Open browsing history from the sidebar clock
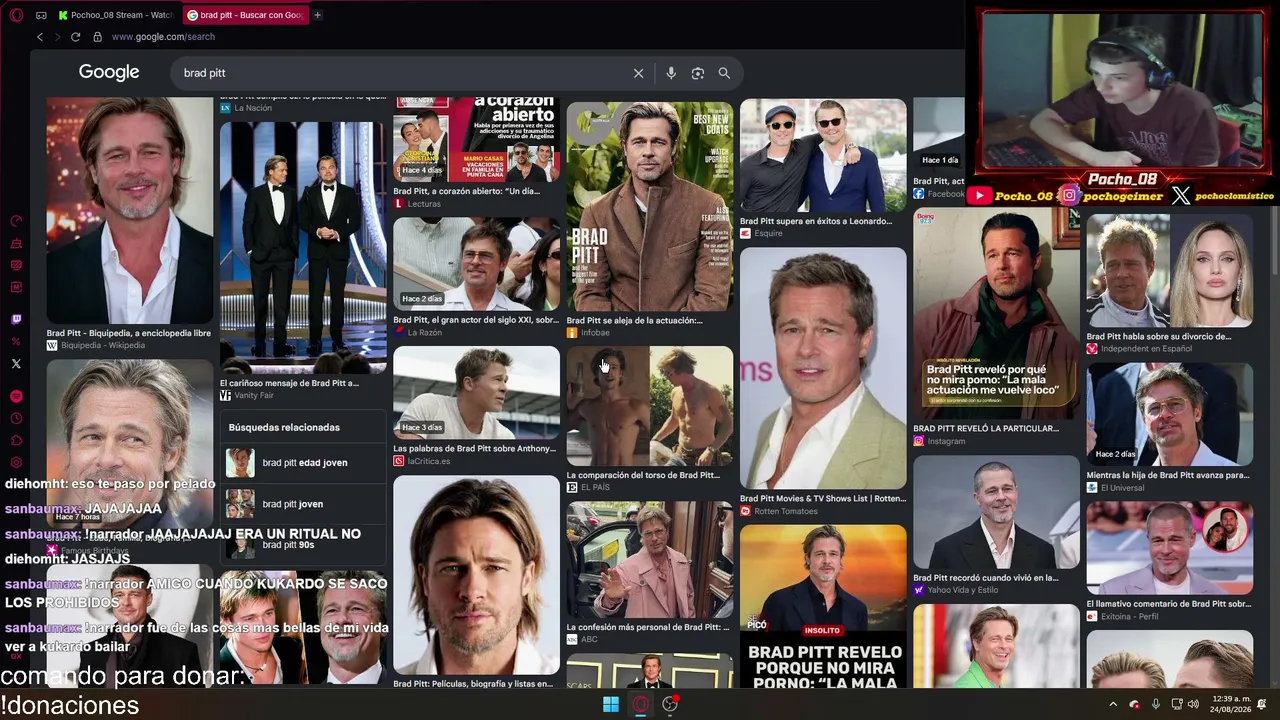 click(x=16, y=418)
